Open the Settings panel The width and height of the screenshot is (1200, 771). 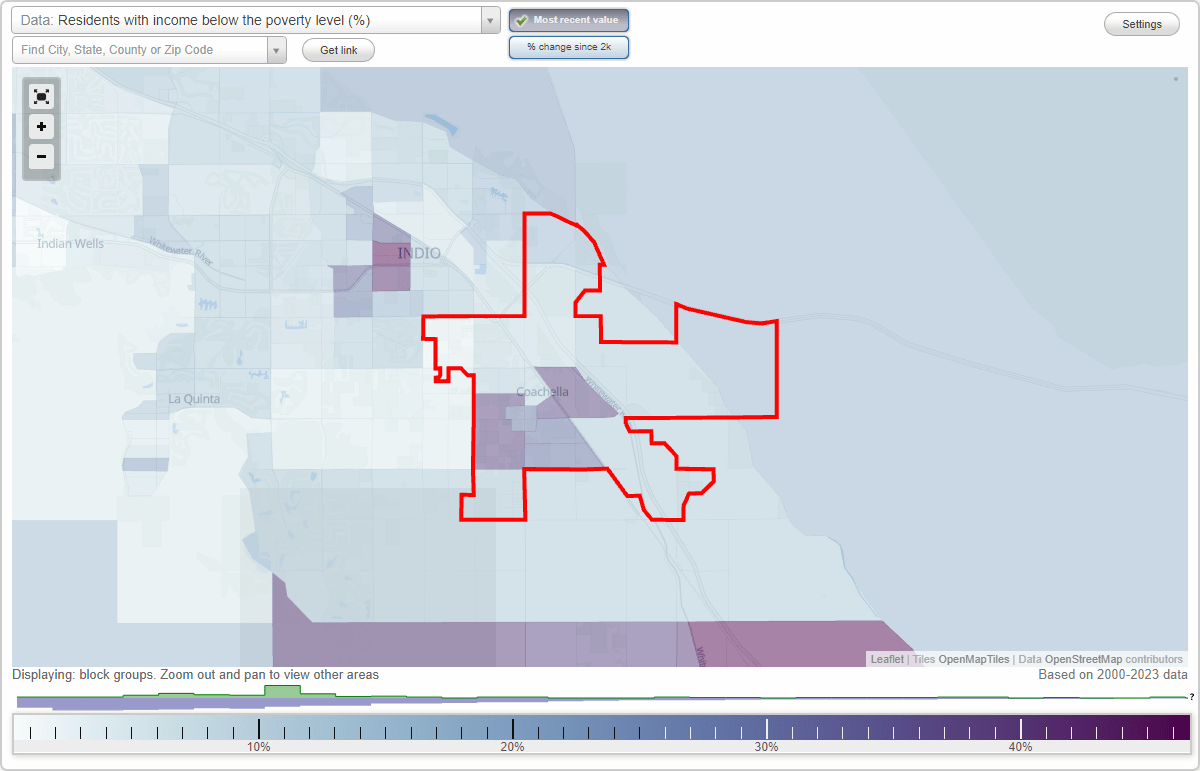(x=1141, y=23)
